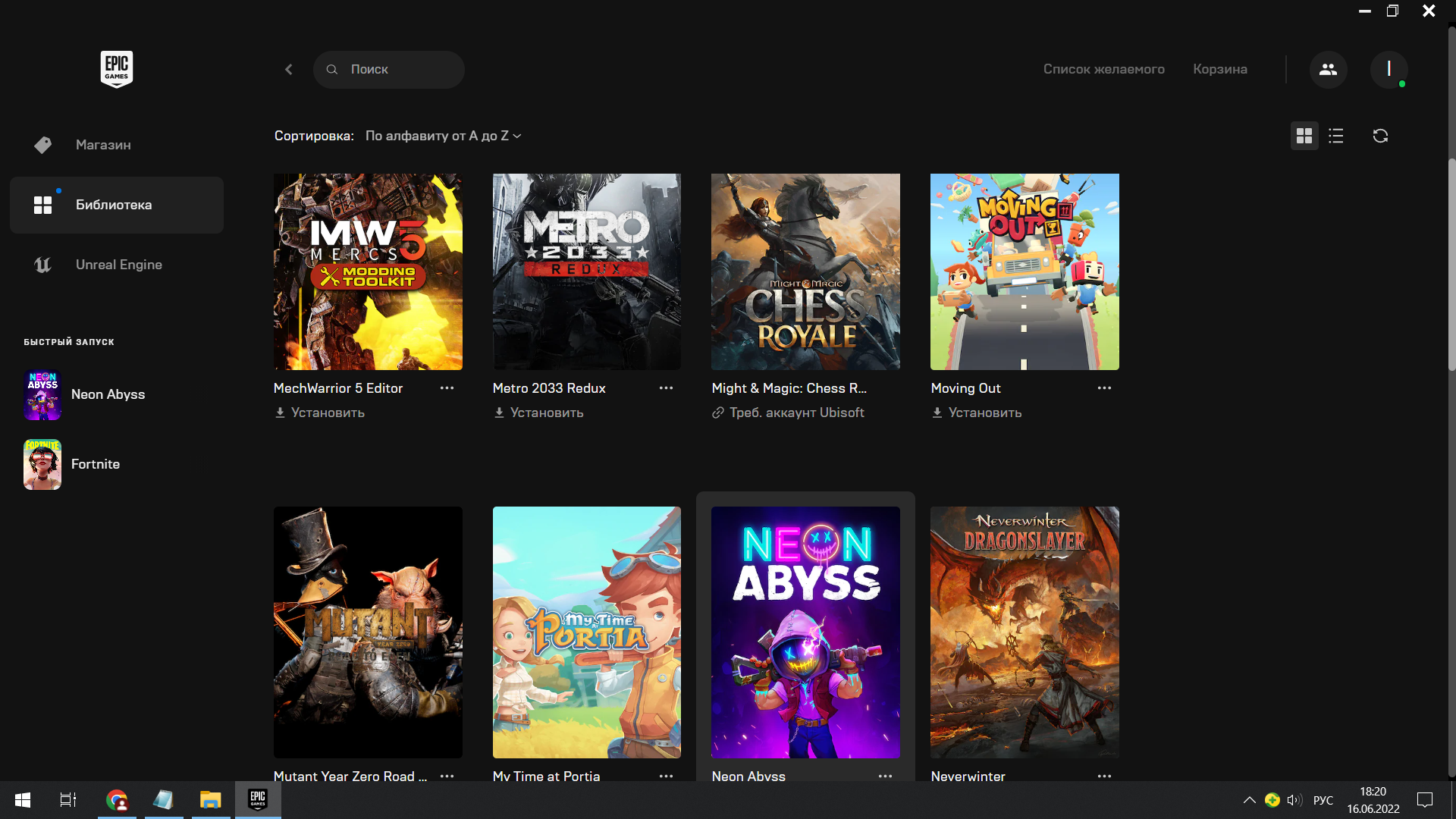Switch to list view
Image resolution: width=1456 pixels, height=819 pixels.
coord(1336,136)
